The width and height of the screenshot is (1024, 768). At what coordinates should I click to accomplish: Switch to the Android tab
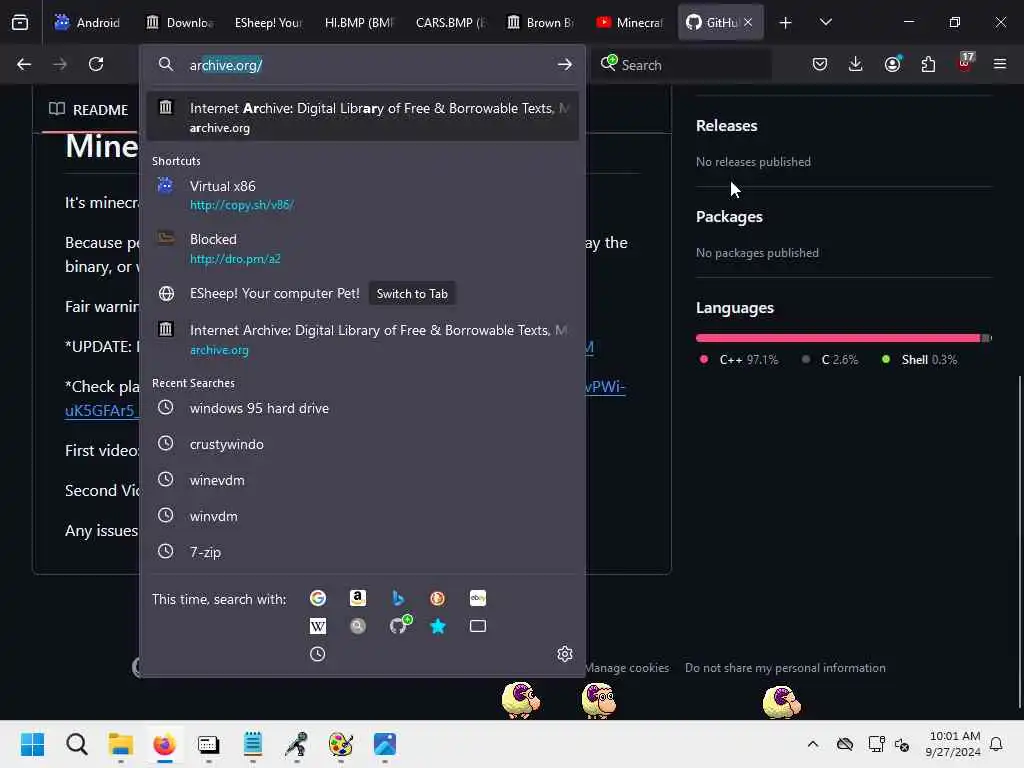pos(88,22)
